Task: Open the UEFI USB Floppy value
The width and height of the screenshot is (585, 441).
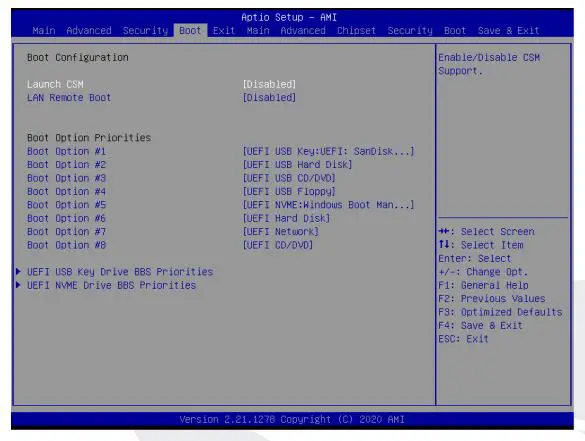Action: click(289, 192)
